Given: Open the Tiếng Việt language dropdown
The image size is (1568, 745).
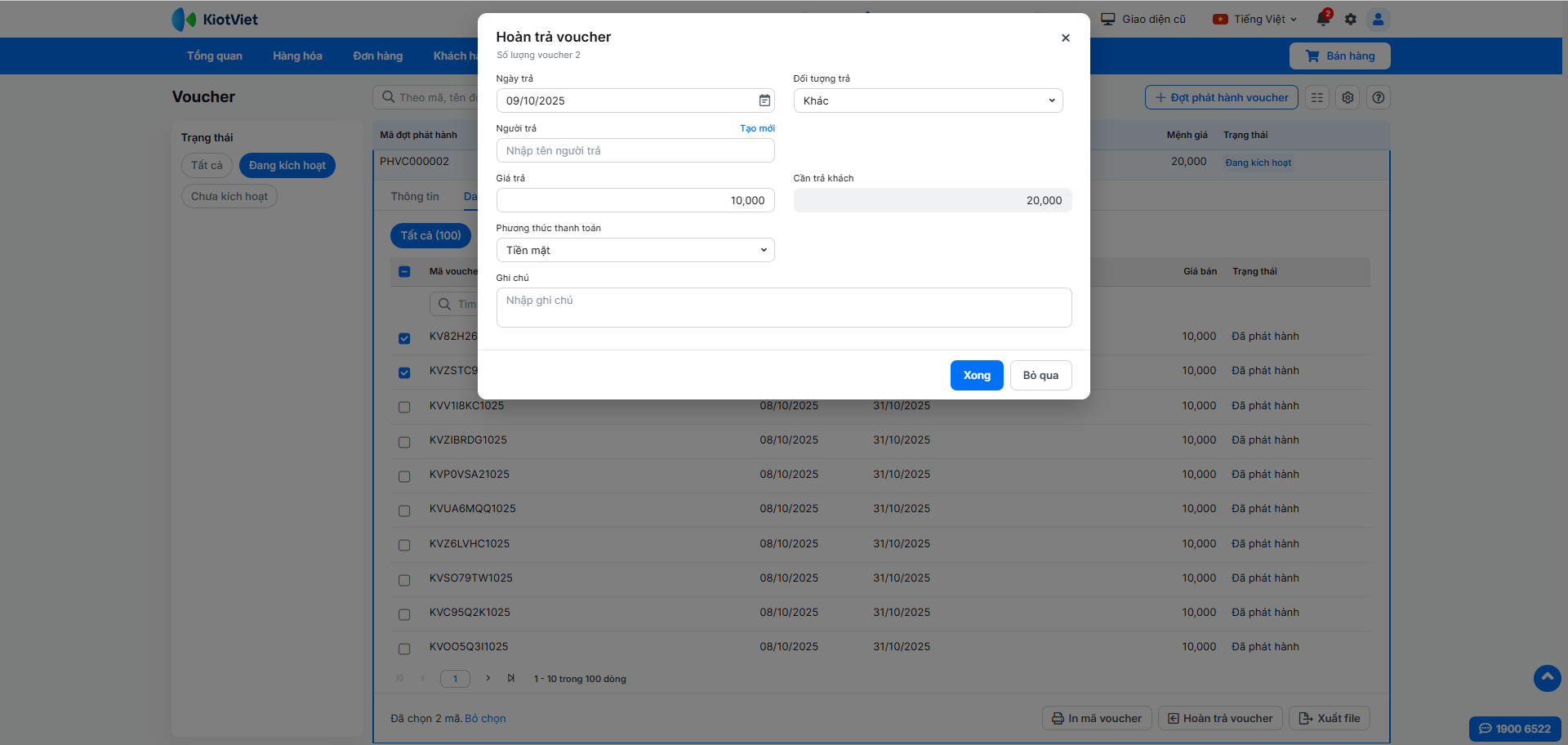Looking at the screenshot, I should click(1254, 19).
